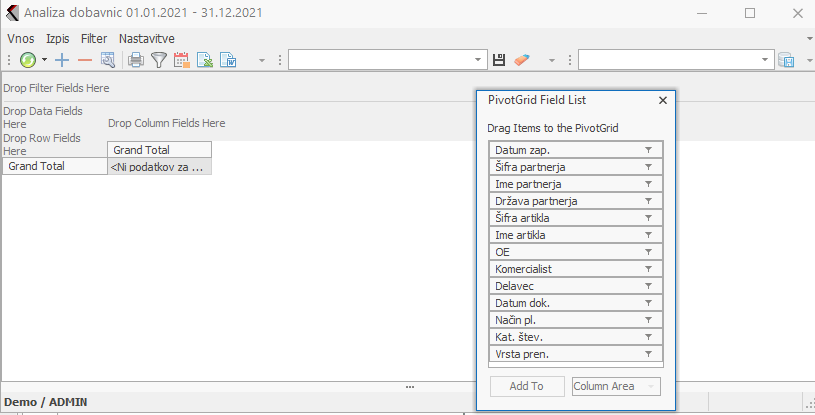
Task: Click the green refresh icon in toolbar
Action: tap(27, 61)
